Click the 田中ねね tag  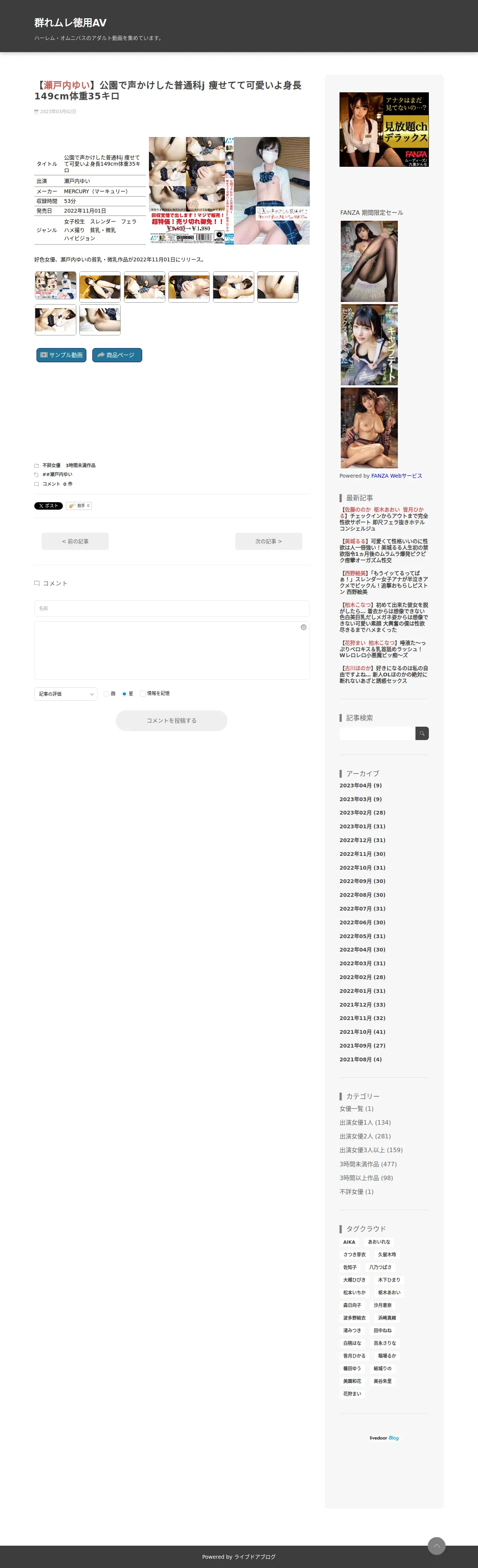[382, 1330]
